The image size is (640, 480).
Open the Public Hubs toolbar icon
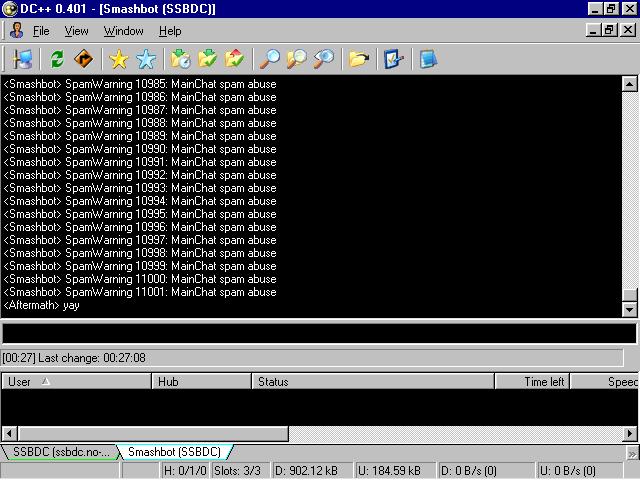[22, 59]
